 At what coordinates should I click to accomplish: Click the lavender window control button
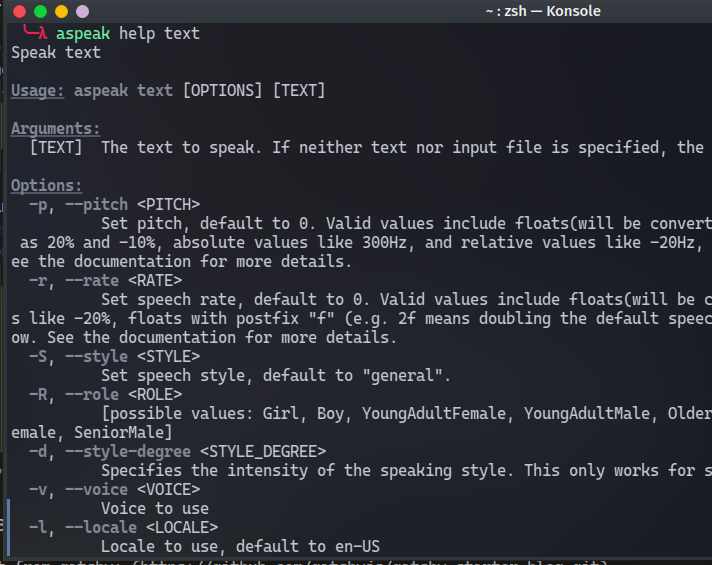point(82,11)
